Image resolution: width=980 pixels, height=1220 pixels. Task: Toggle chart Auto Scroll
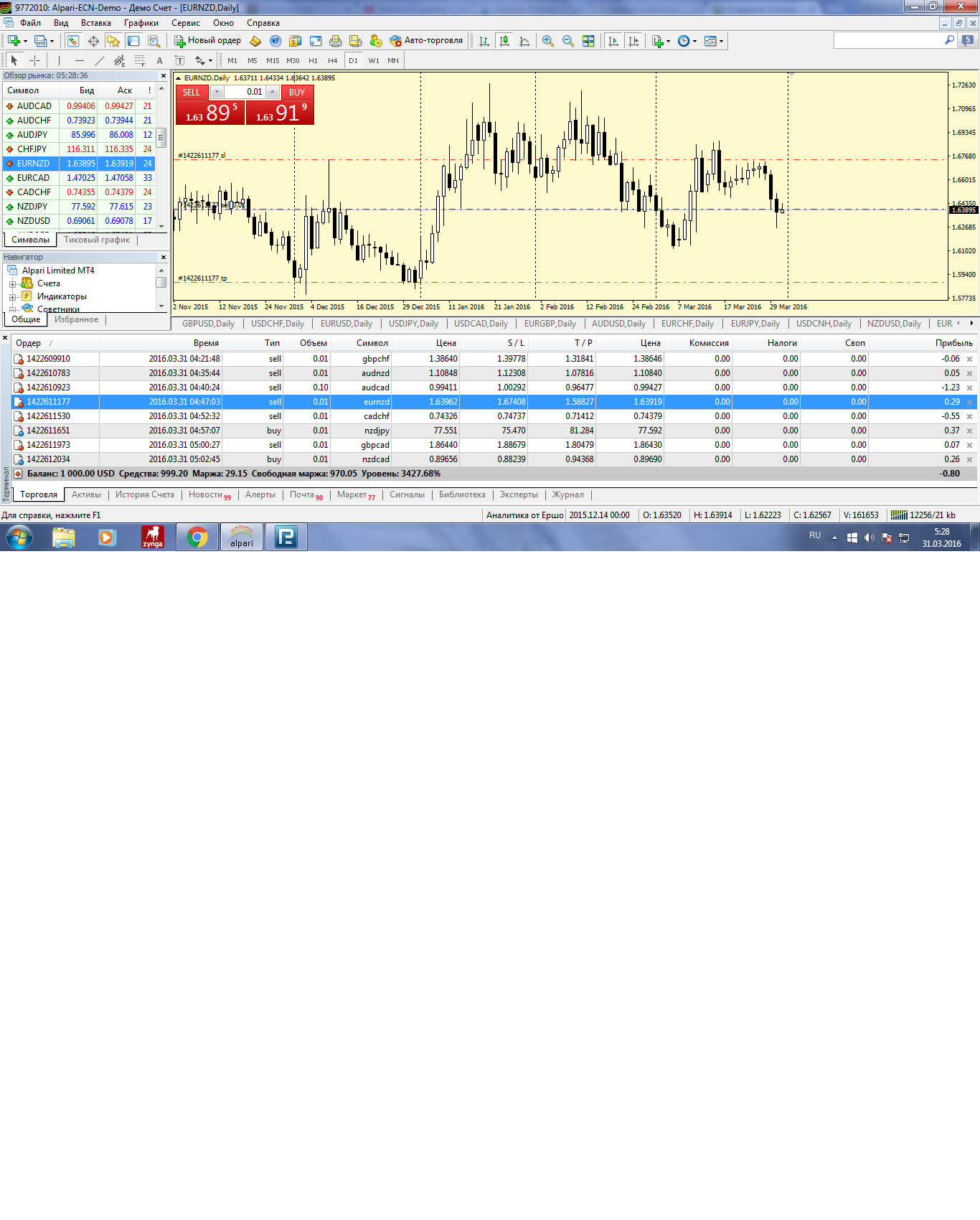pos(613,41)
